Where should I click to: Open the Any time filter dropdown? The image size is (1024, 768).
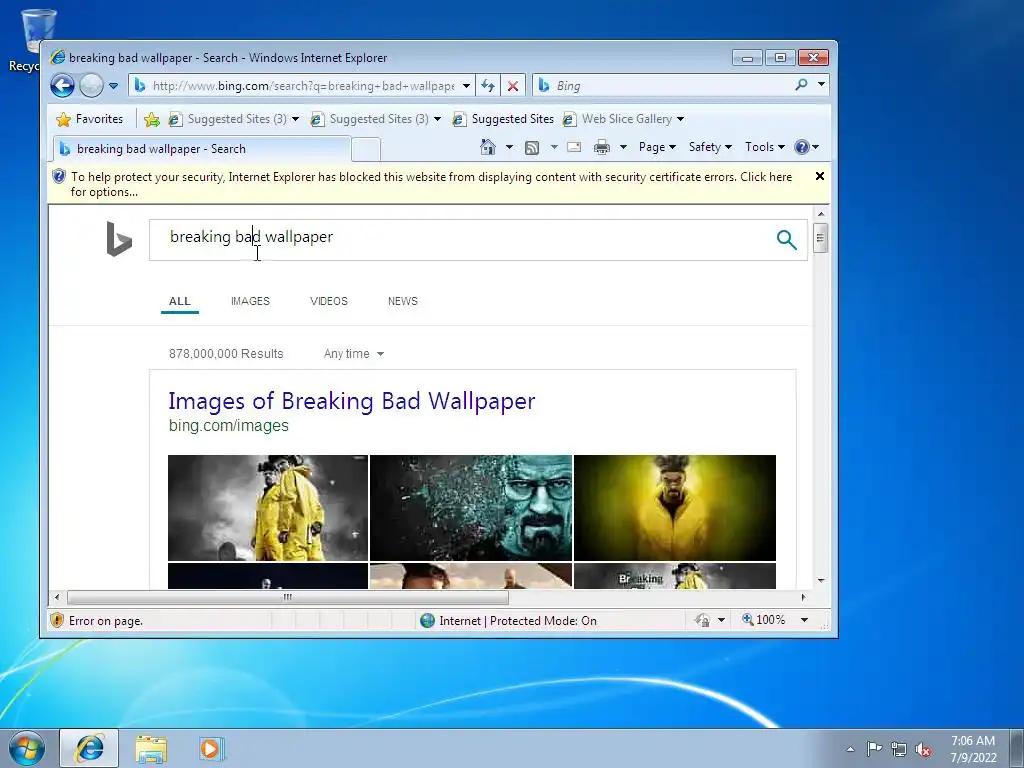(354, 354)
